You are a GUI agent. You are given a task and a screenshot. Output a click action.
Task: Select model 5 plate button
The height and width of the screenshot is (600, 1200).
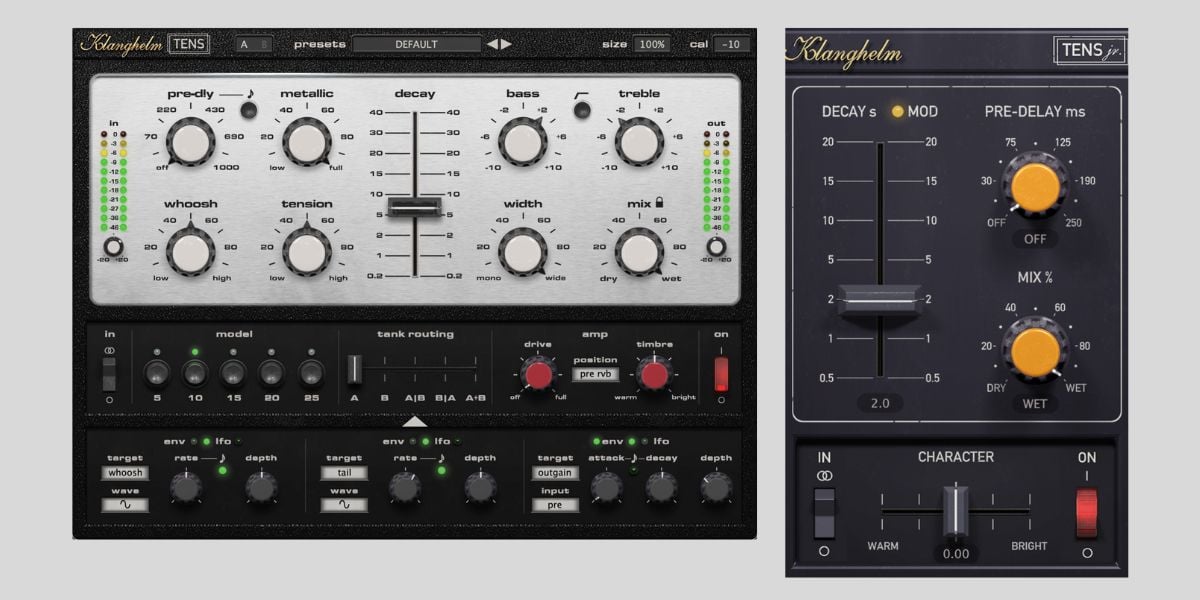[x=156, y=374]
